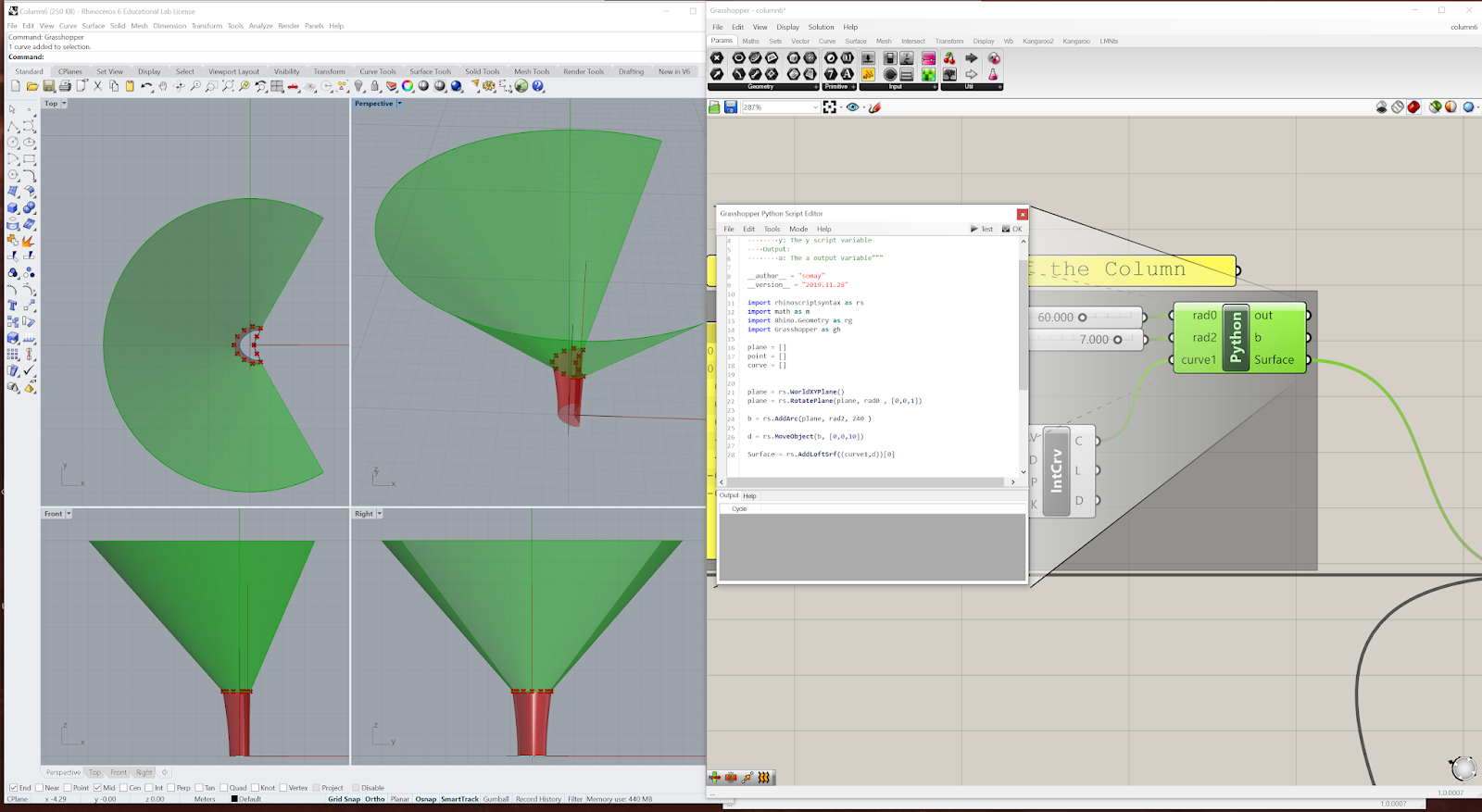Click the Zoom Extents icon in Grasshopper toolbar

click(x=830, y=107)
